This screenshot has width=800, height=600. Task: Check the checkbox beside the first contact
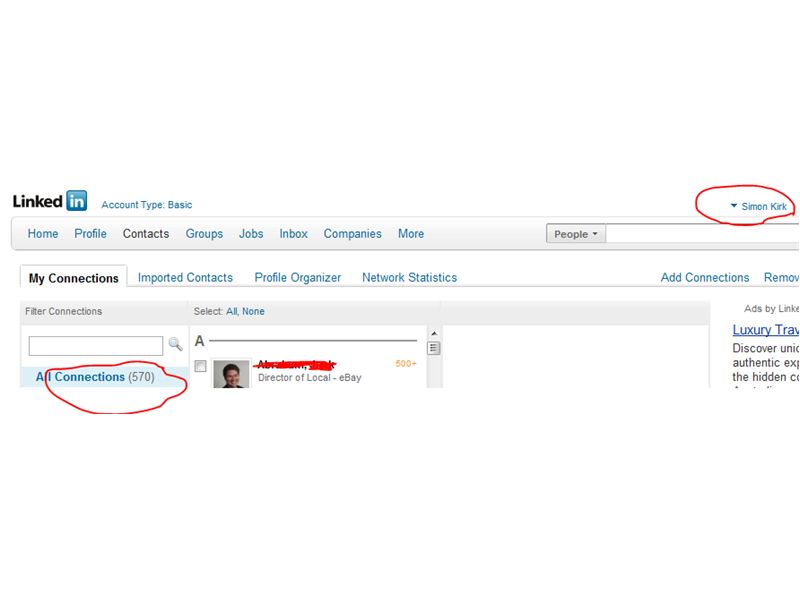click(x=200, y=366)
